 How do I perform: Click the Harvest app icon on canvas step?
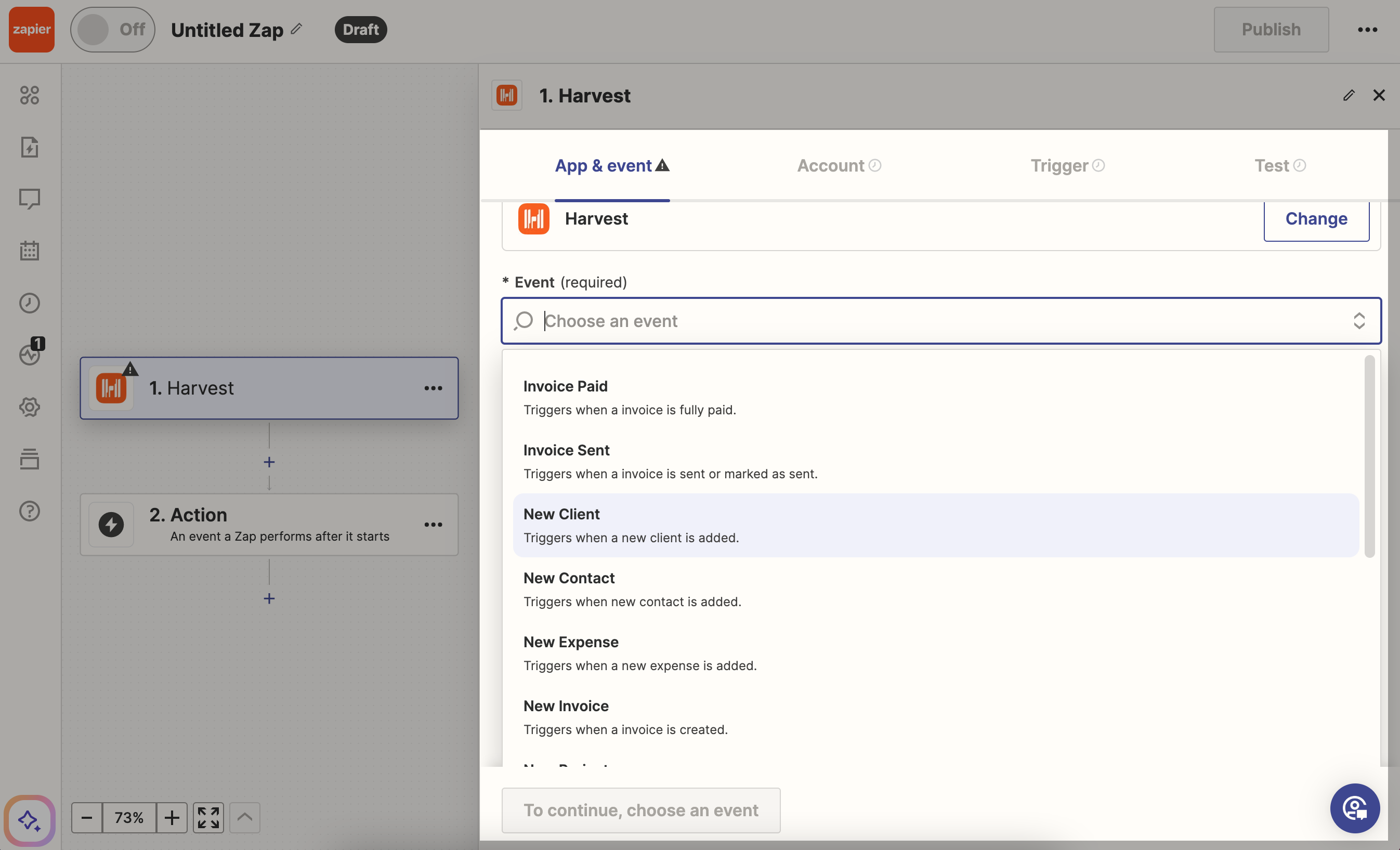point(111,388)
